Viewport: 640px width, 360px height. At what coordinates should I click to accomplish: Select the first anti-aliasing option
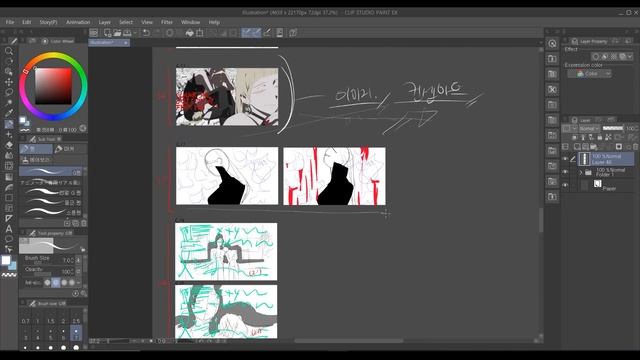47,282
